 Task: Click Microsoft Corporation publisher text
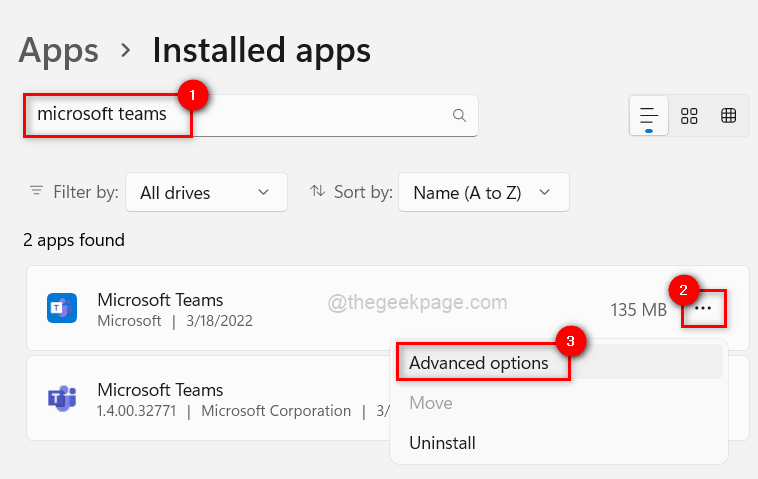pyautogui.click(x=276, y=411)
